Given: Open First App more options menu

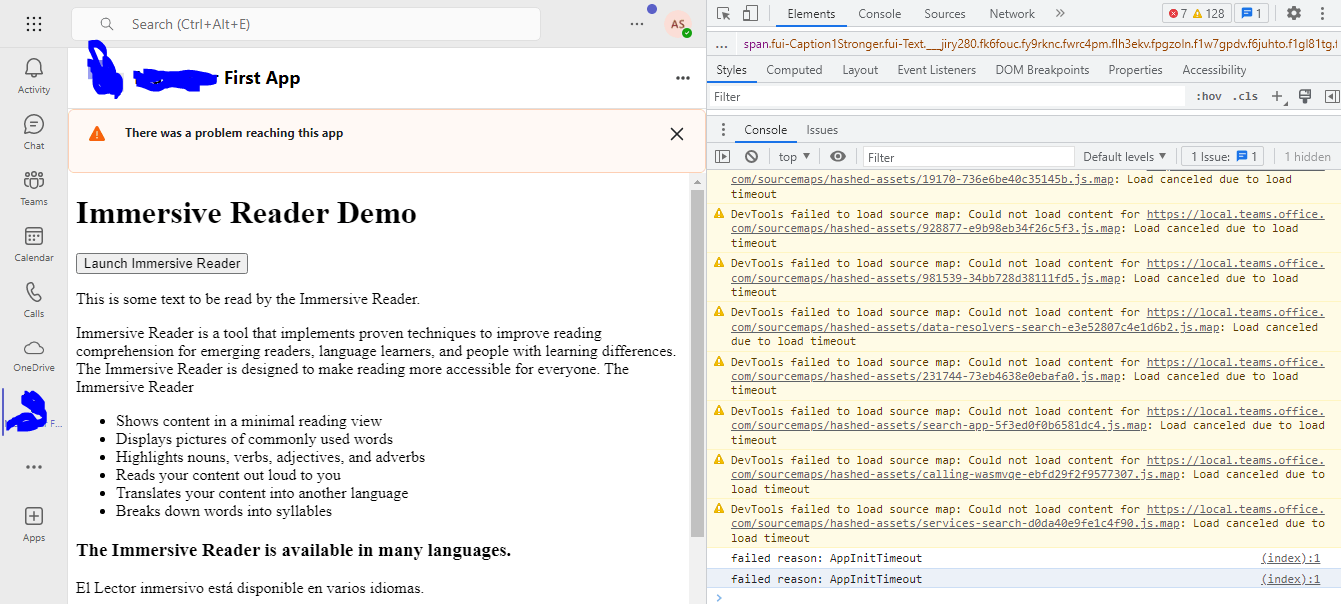Looking at the screenshot, I should [x=683, y=78].
